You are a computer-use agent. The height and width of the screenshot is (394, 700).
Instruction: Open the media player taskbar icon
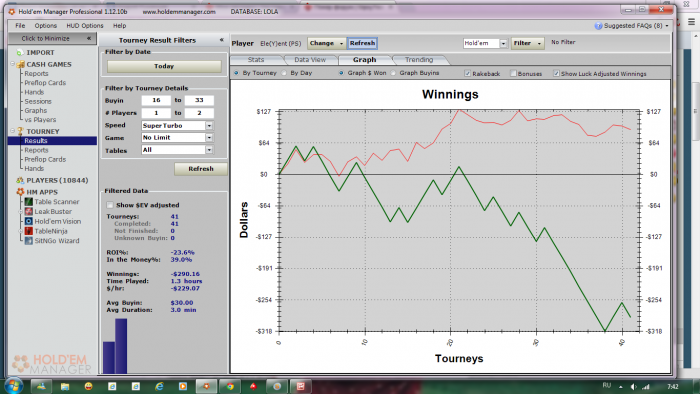[183, 386]
